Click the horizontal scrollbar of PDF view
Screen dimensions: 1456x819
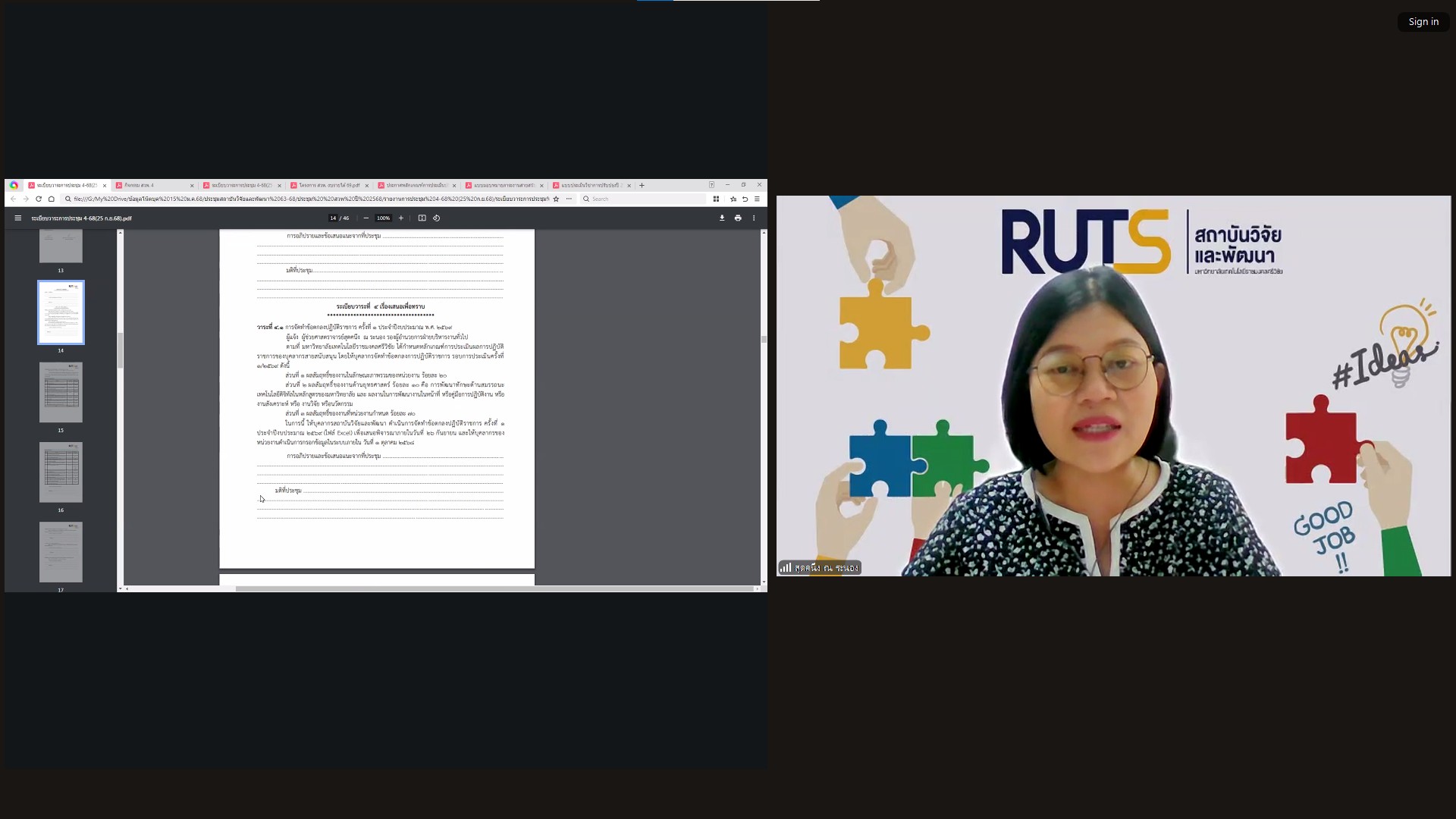tap(493, 588)
